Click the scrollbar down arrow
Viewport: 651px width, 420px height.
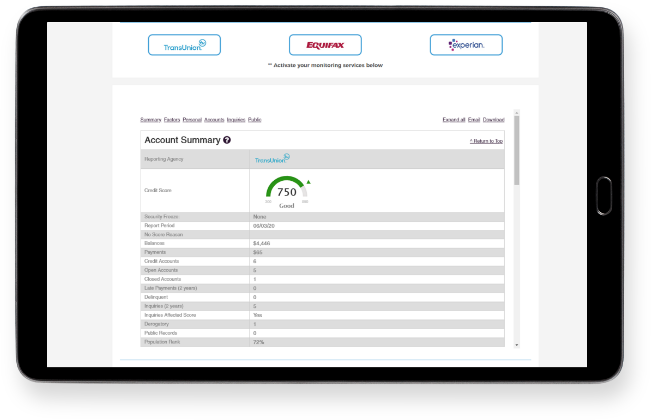(x=516, y=345)
